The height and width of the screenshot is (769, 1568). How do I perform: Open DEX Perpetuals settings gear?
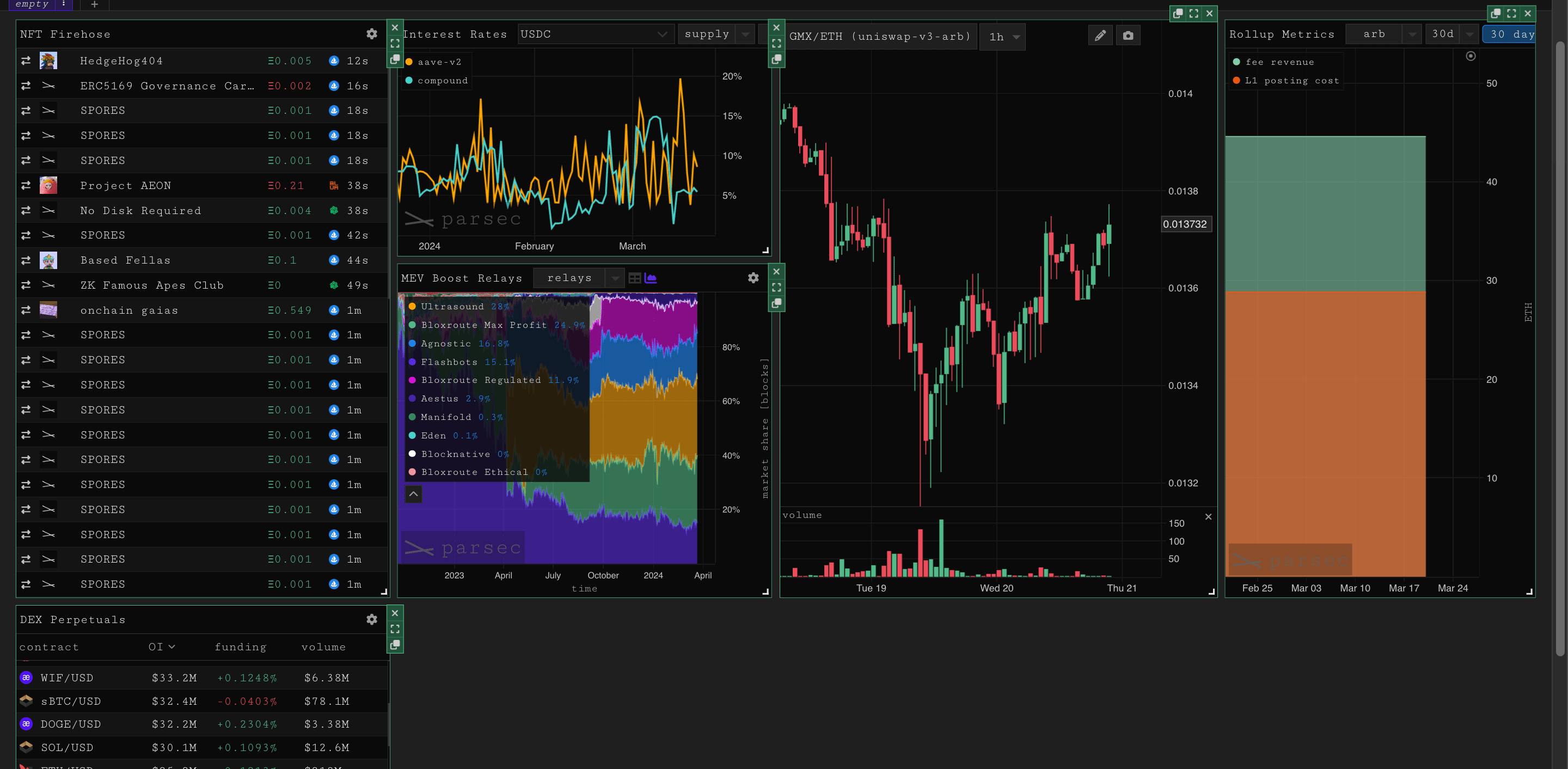click(371, 619)
